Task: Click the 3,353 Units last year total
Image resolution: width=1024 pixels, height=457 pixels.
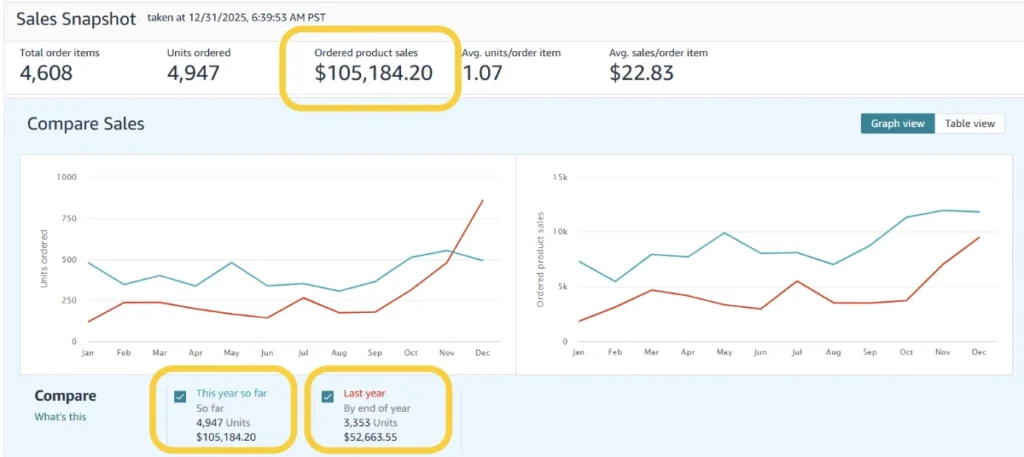Action: point(368,423)
